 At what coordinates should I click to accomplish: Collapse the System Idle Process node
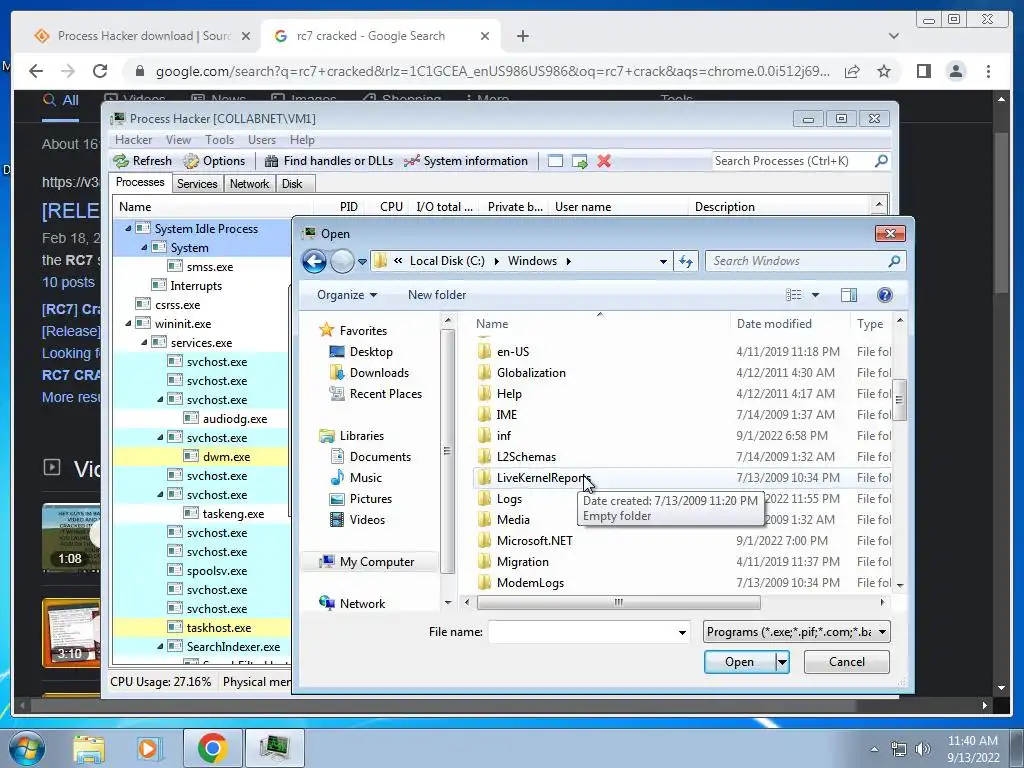click(128, 229)
